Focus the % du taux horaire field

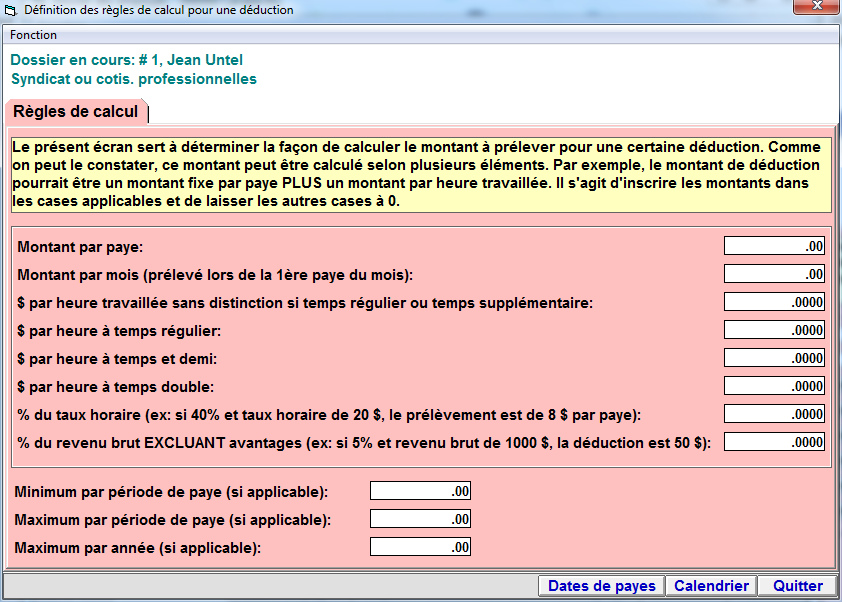(774, 414)
